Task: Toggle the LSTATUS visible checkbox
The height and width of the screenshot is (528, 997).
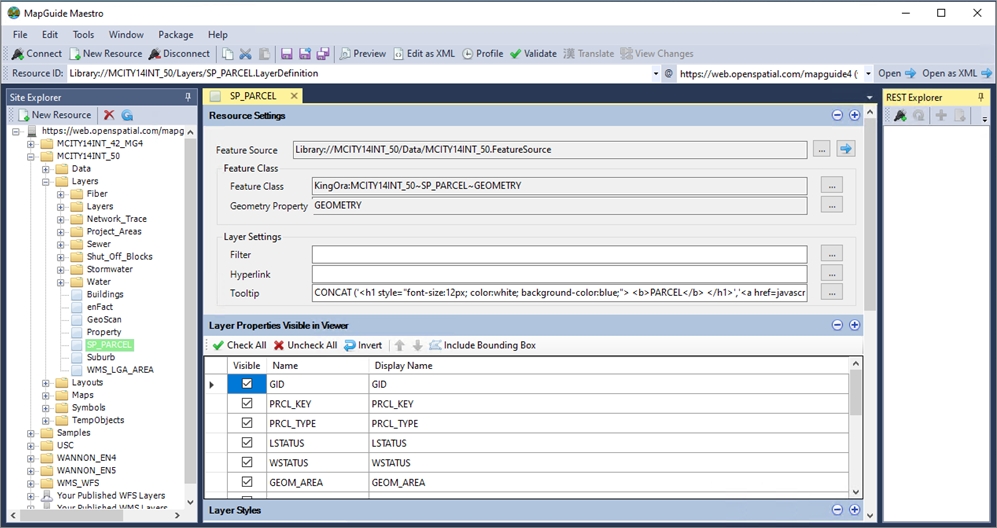Action: [247, 443]
